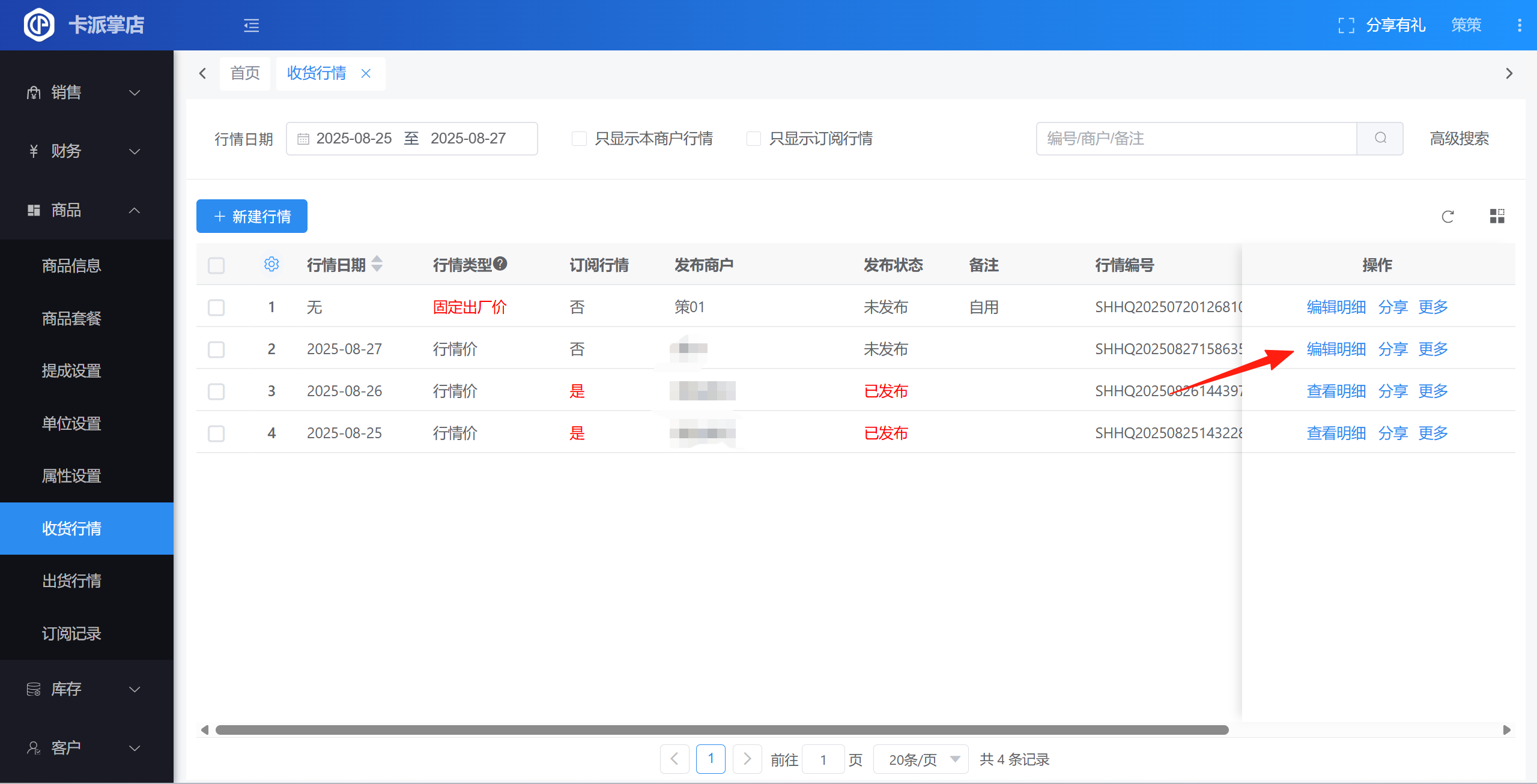
Task: Close the 收货行情 tab
Action: coord(366,73)
